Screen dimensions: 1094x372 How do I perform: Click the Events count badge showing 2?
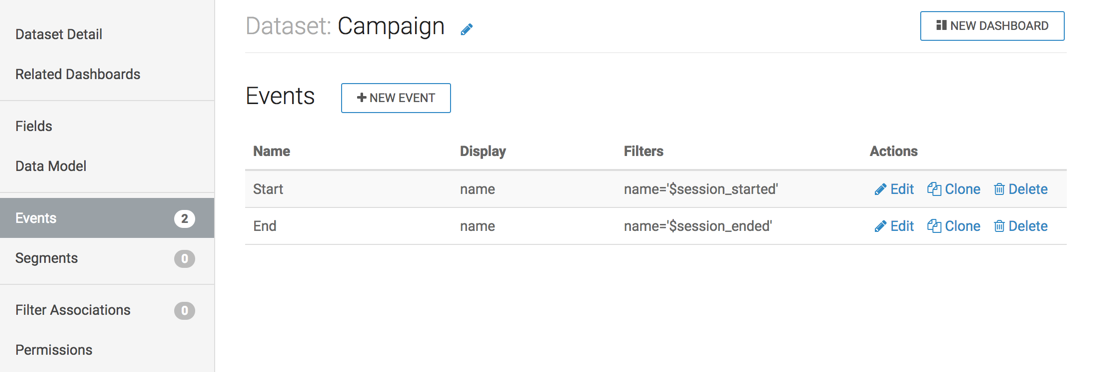tap(184, 218)
